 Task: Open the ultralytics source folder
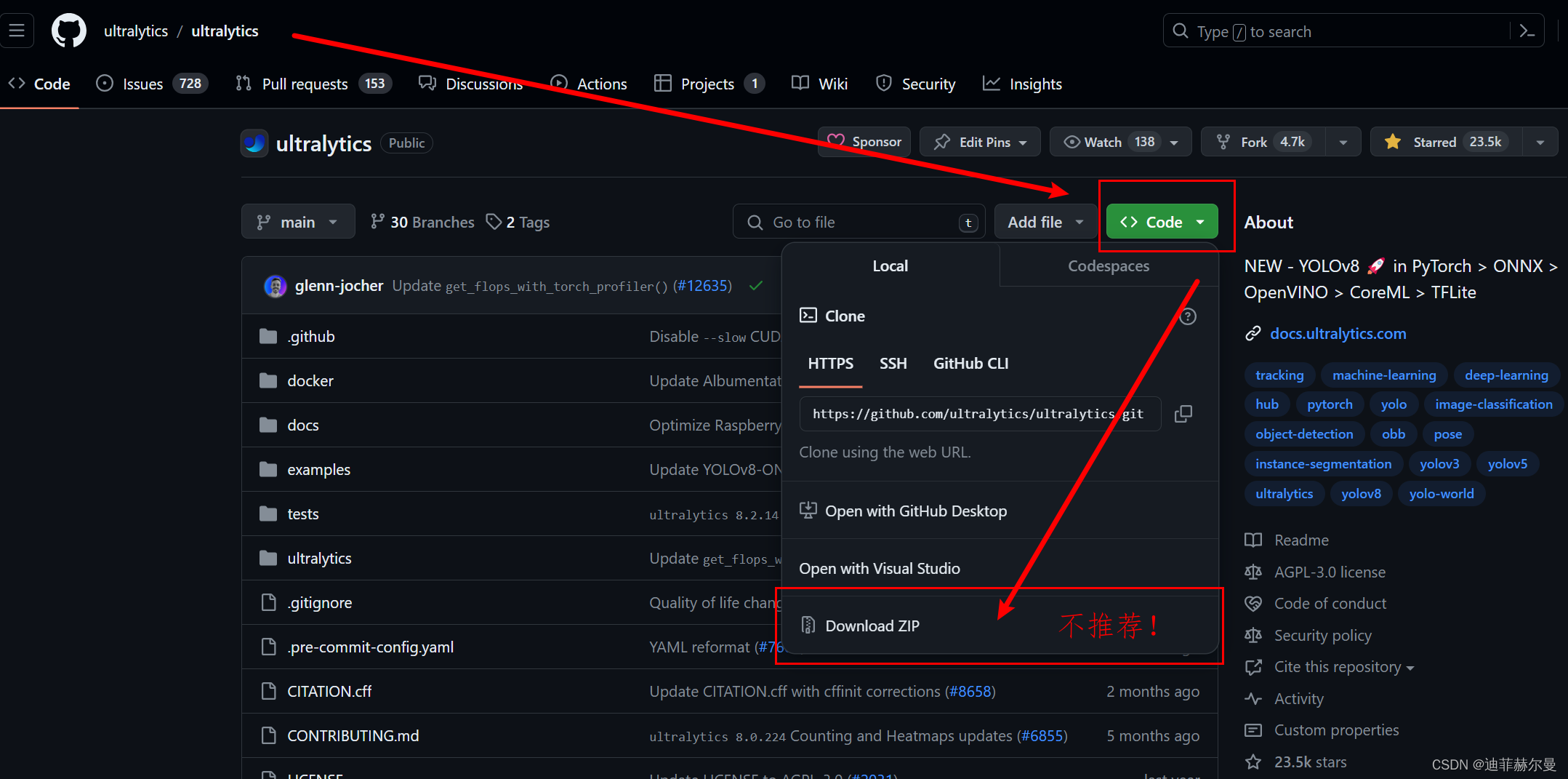coord(319,558)
